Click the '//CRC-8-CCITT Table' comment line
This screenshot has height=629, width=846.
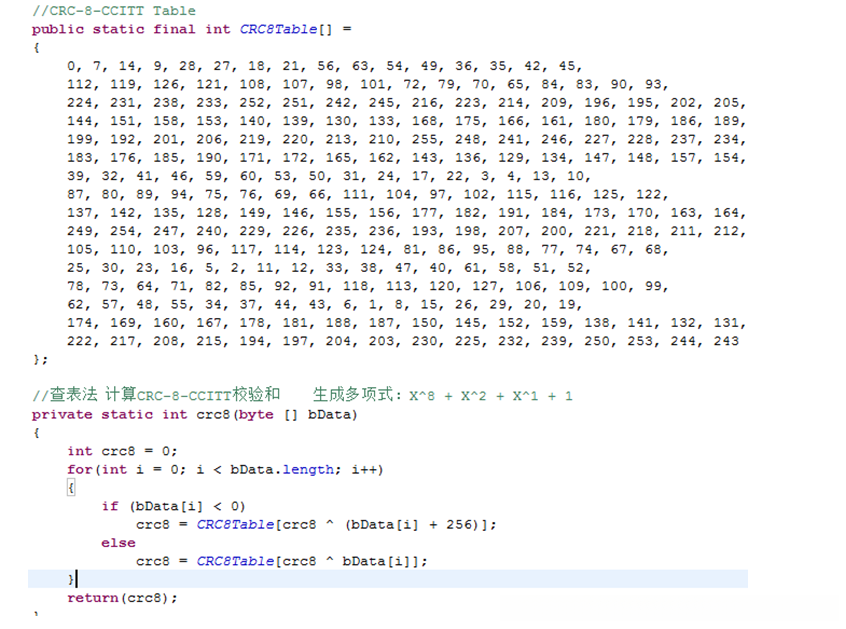point(113,11)
